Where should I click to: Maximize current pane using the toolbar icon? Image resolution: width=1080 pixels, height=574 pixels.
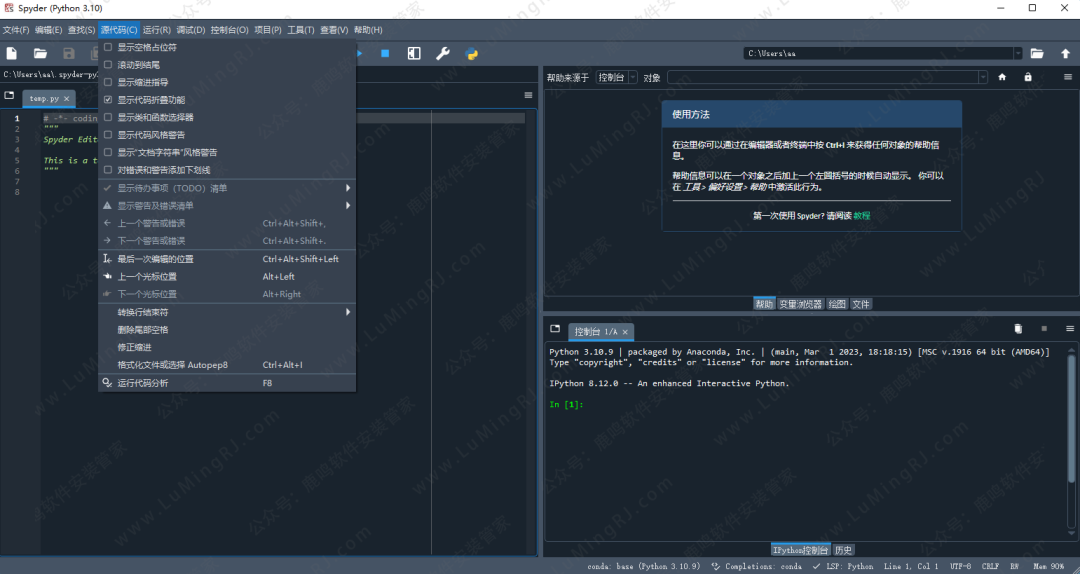pyautogui.click(x=414, y=53)
